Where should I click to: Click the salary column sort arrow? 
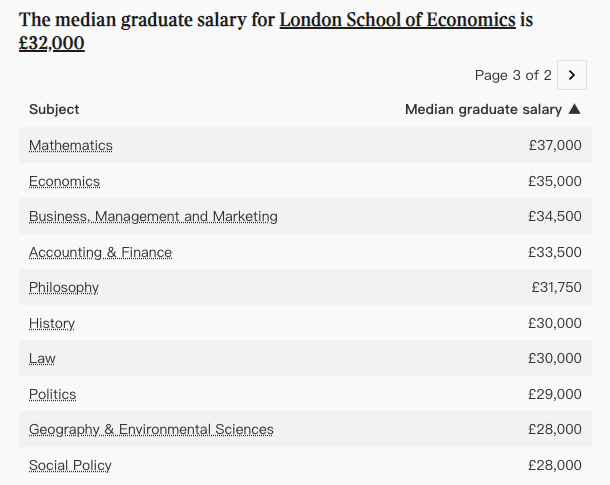point(575,109)
